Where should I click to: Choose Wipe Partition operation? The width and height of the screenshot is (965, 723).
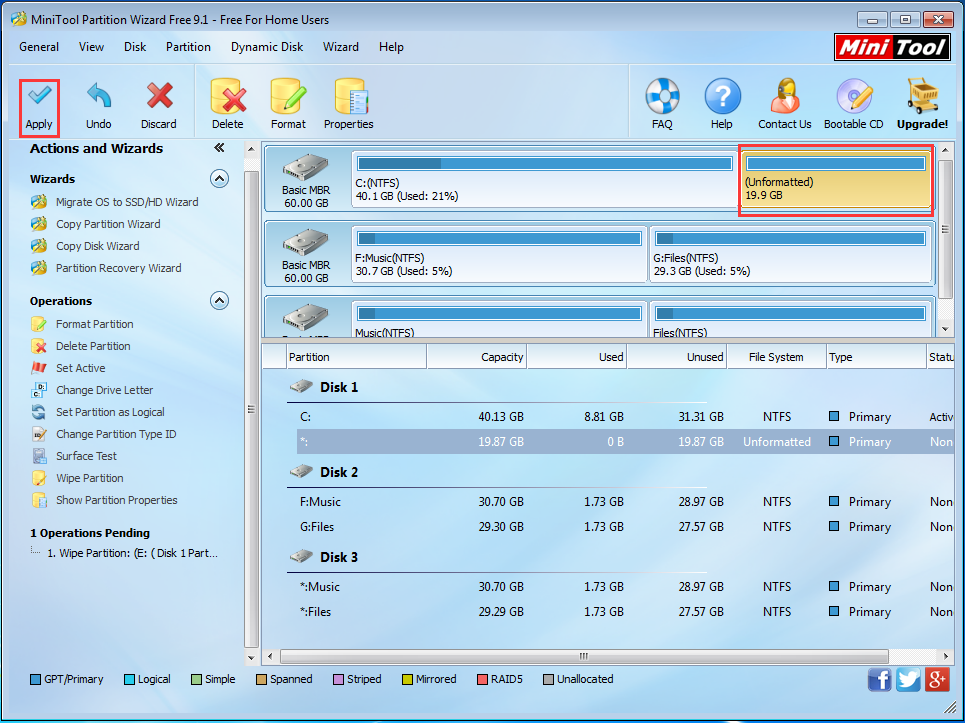[77, 478]
